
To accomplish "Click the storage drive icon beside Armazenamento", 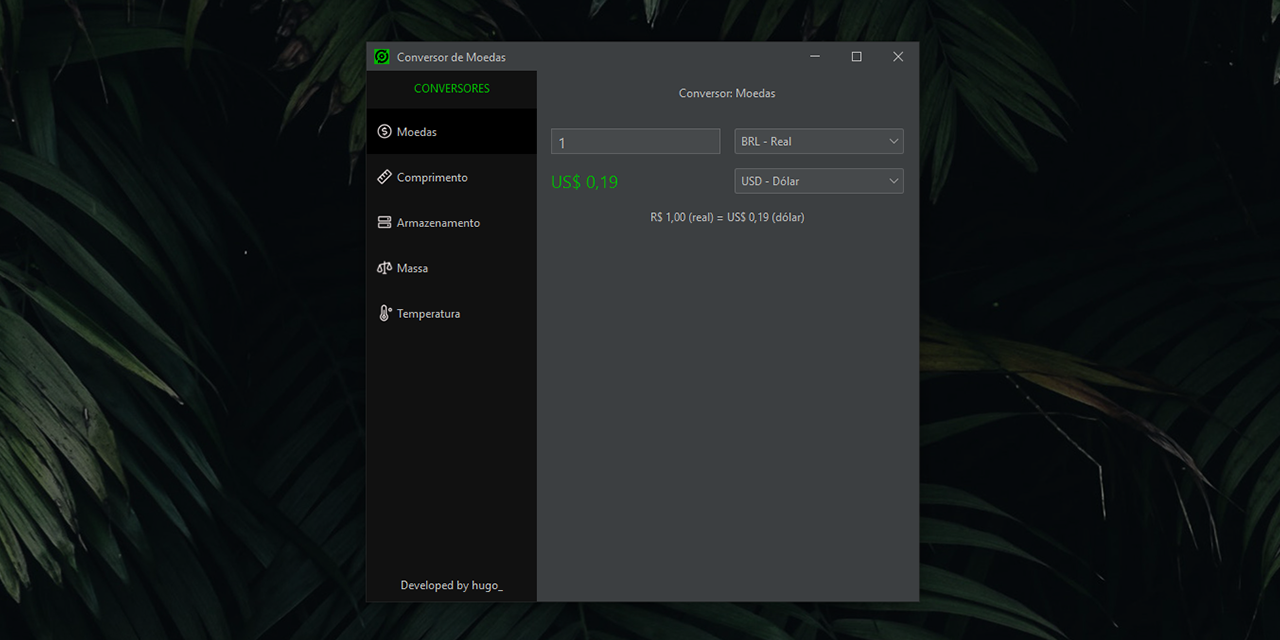I will [x=384, y=223].
